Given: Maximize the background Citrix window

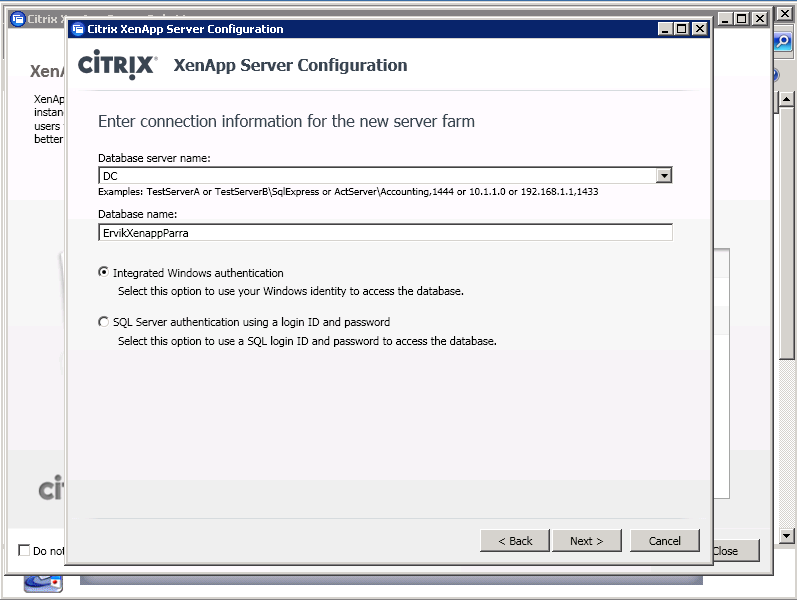Looking at the screenshot, I should point(742,18).
